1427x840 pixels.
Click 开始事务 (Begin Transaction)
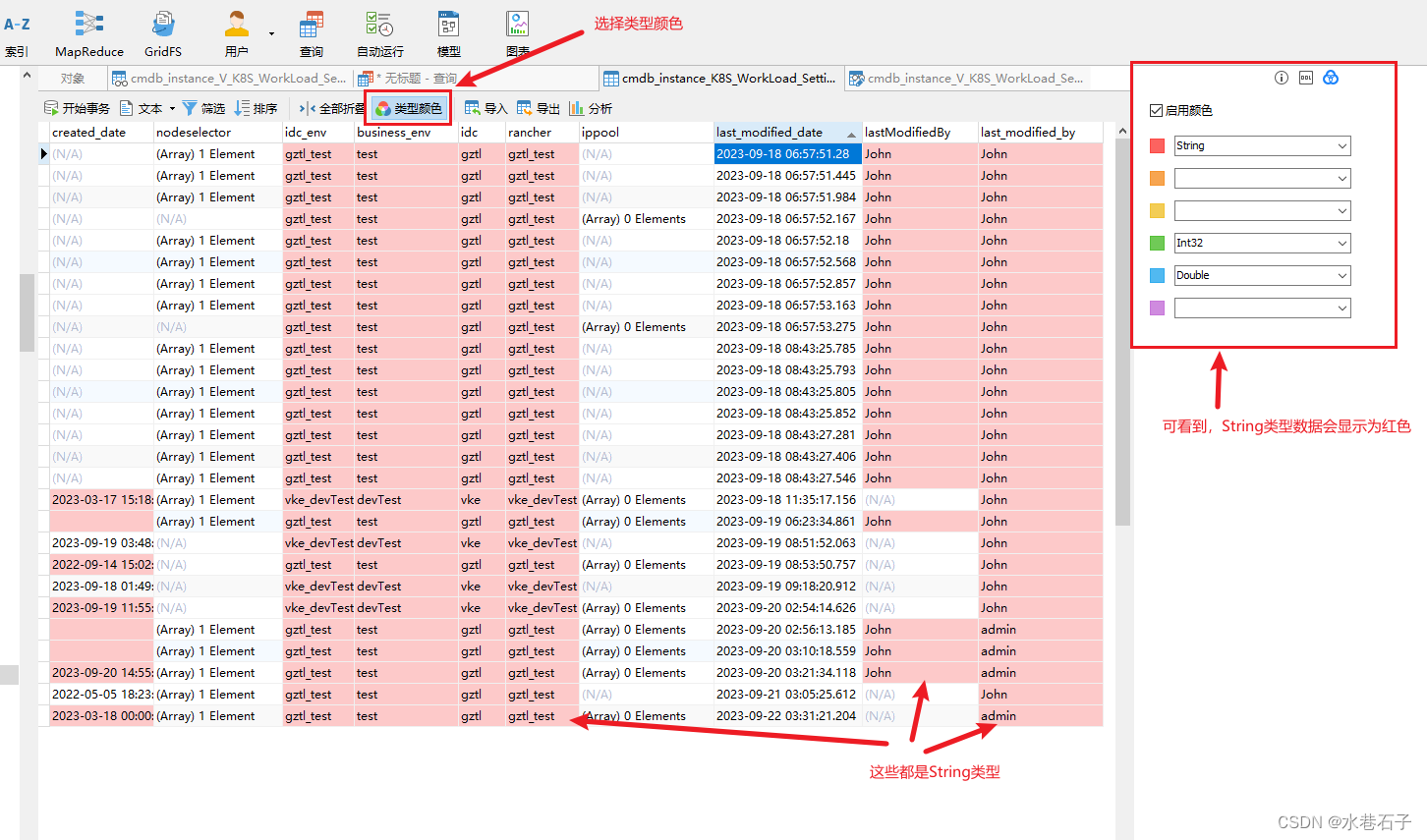tap(77, 108)
